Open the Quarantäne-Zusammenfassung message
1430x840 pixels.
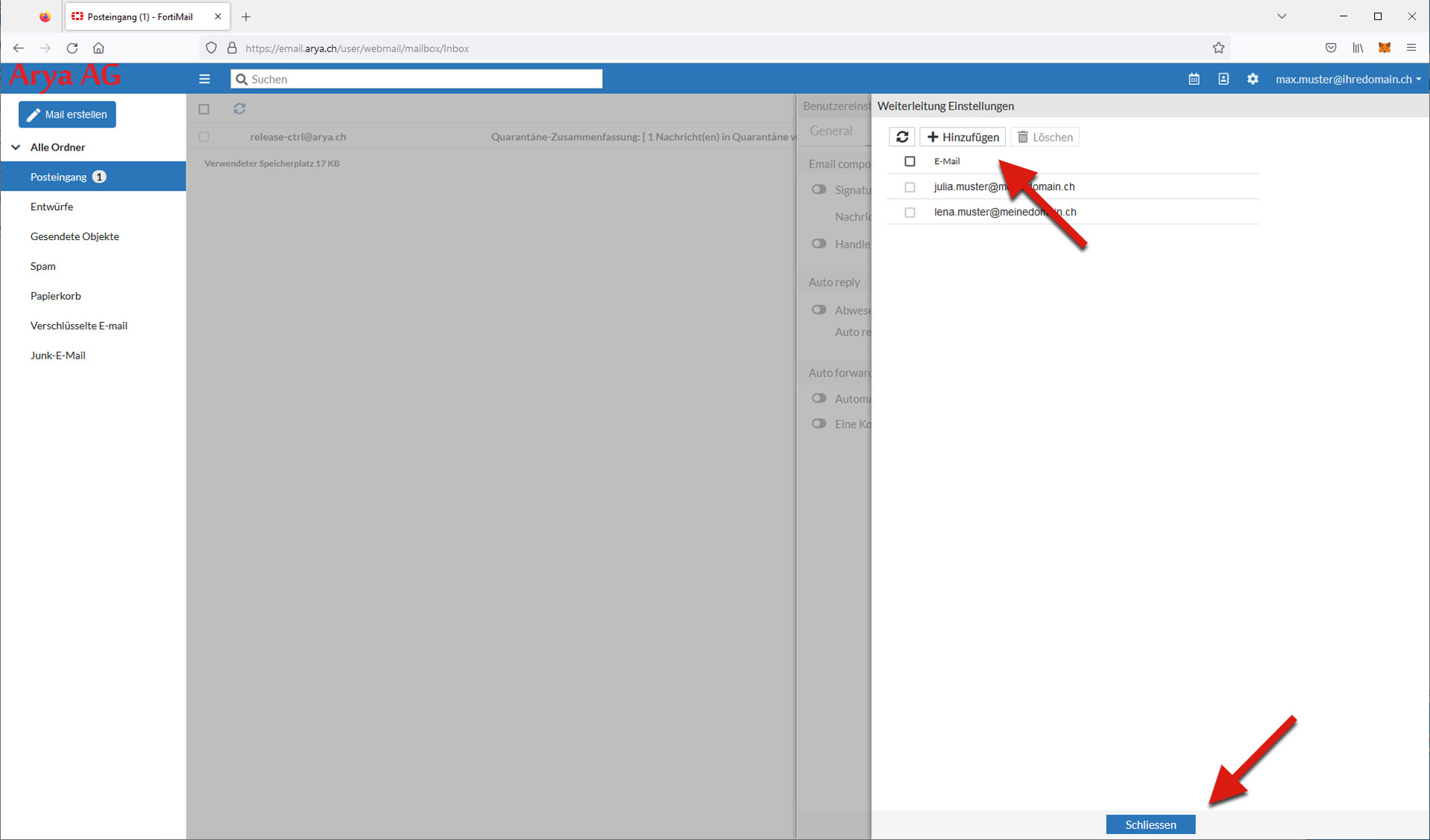(x=643, y=137)
